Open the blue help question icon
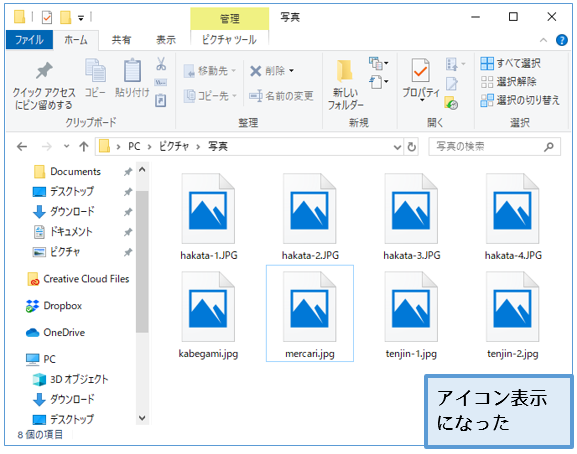The image size is (577, 454). coord(562,40)
